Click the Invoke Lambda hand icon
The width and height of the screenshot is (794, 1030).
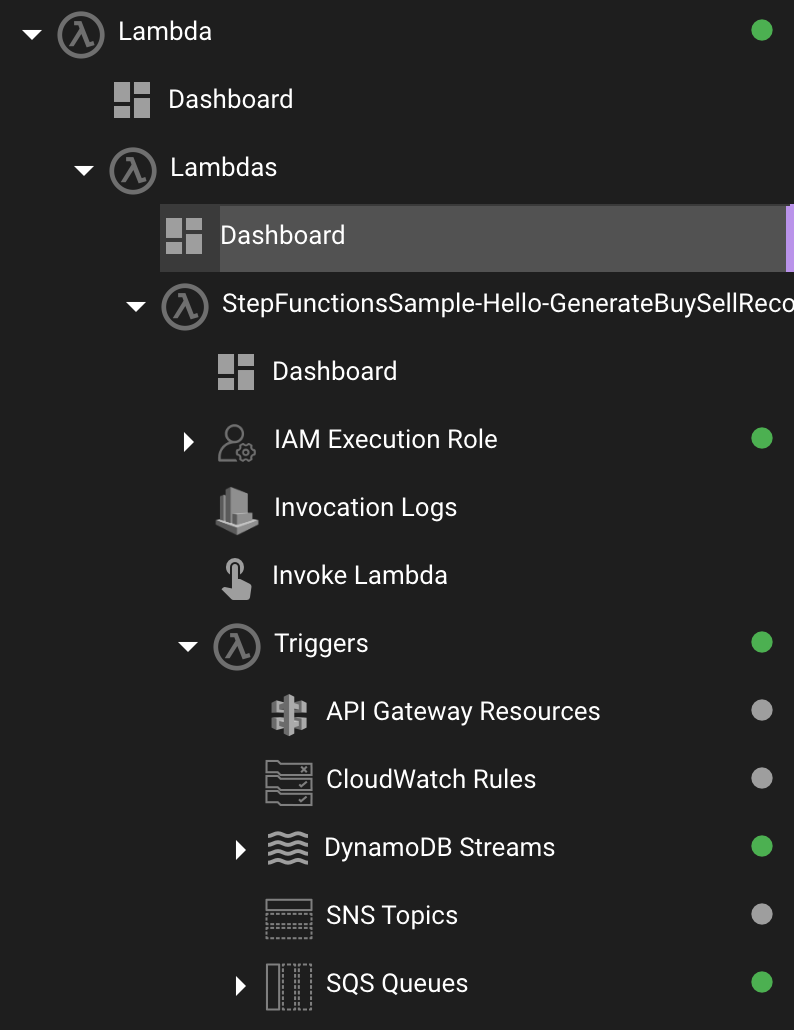tap(236, 579)
